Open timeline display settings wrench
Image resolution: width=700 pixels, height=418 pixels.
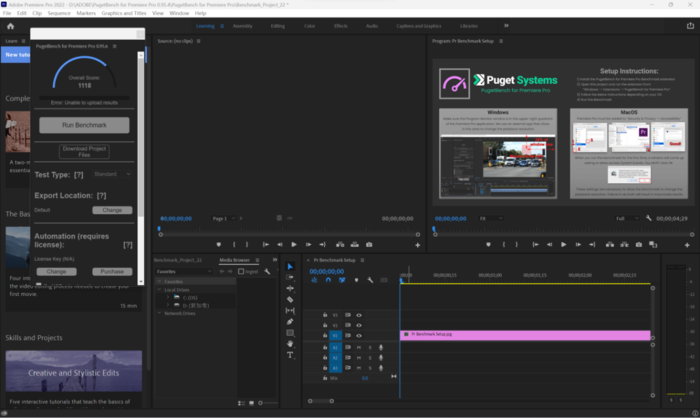370,280
